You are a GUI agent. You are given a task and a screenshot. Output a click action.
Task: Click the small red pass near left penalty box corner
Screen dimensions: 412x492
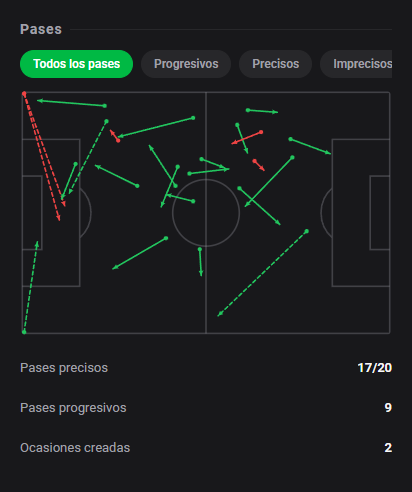click(114, 136)
